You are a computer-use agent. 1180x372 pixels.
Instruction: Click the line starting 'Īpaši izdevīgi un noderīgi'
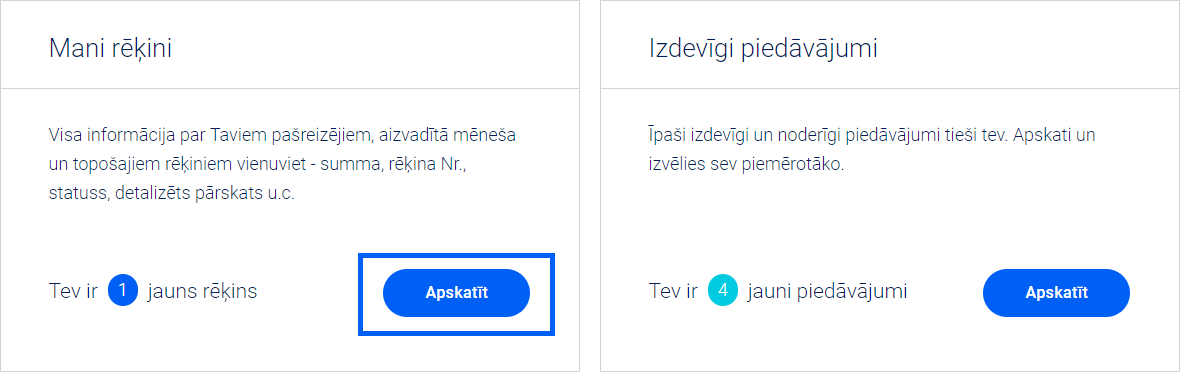(872, 136)
